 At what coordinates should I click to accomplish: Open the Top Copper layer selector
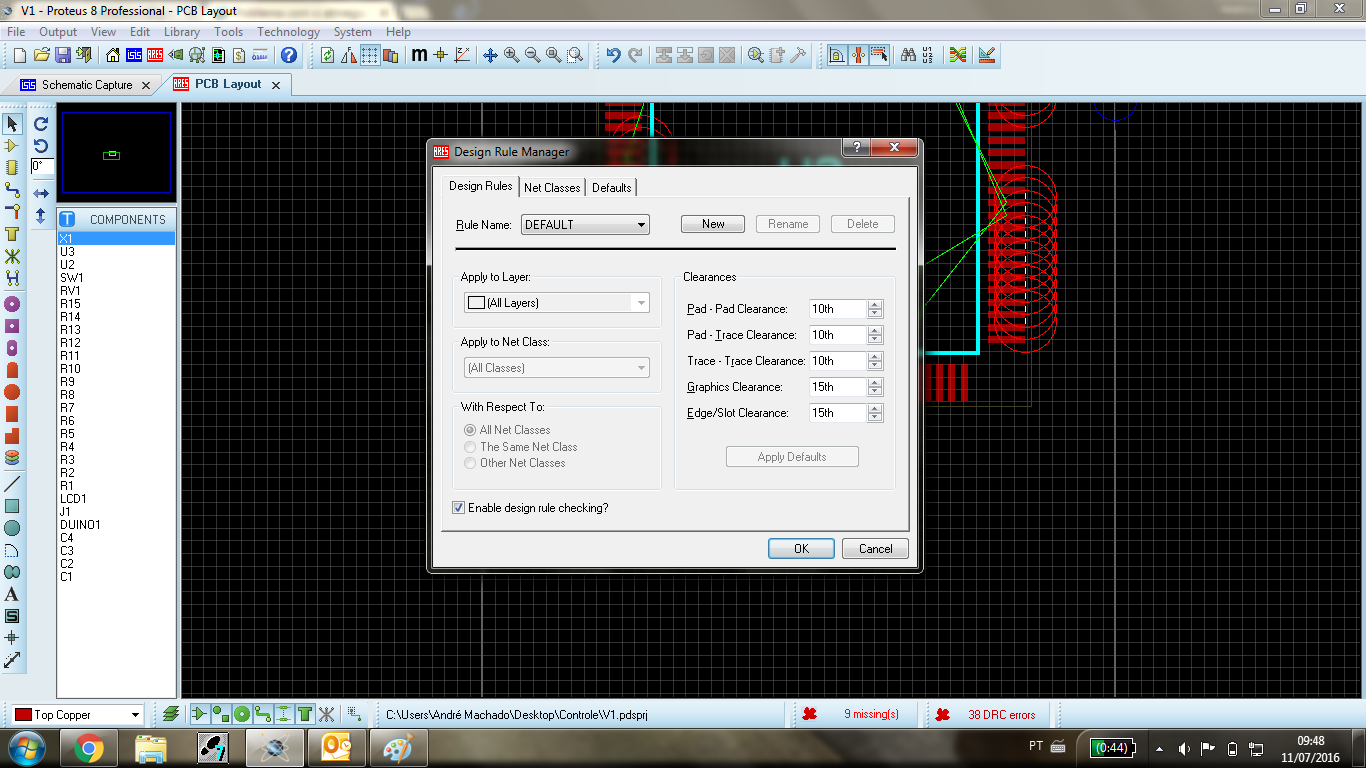coord(77,715)
